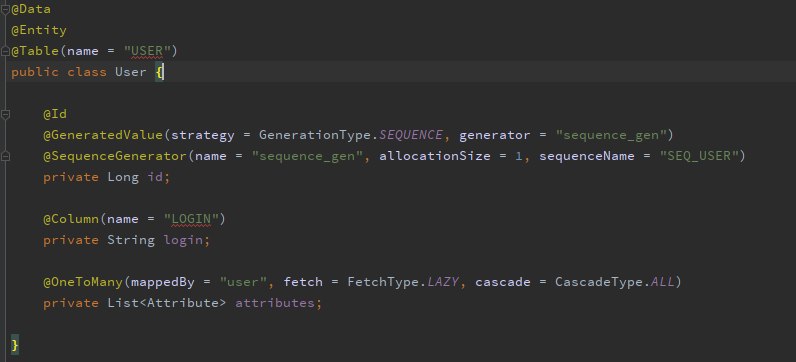Click the "LOGIN" column name string
Screen dimensions: 796x362
(191, 219)
